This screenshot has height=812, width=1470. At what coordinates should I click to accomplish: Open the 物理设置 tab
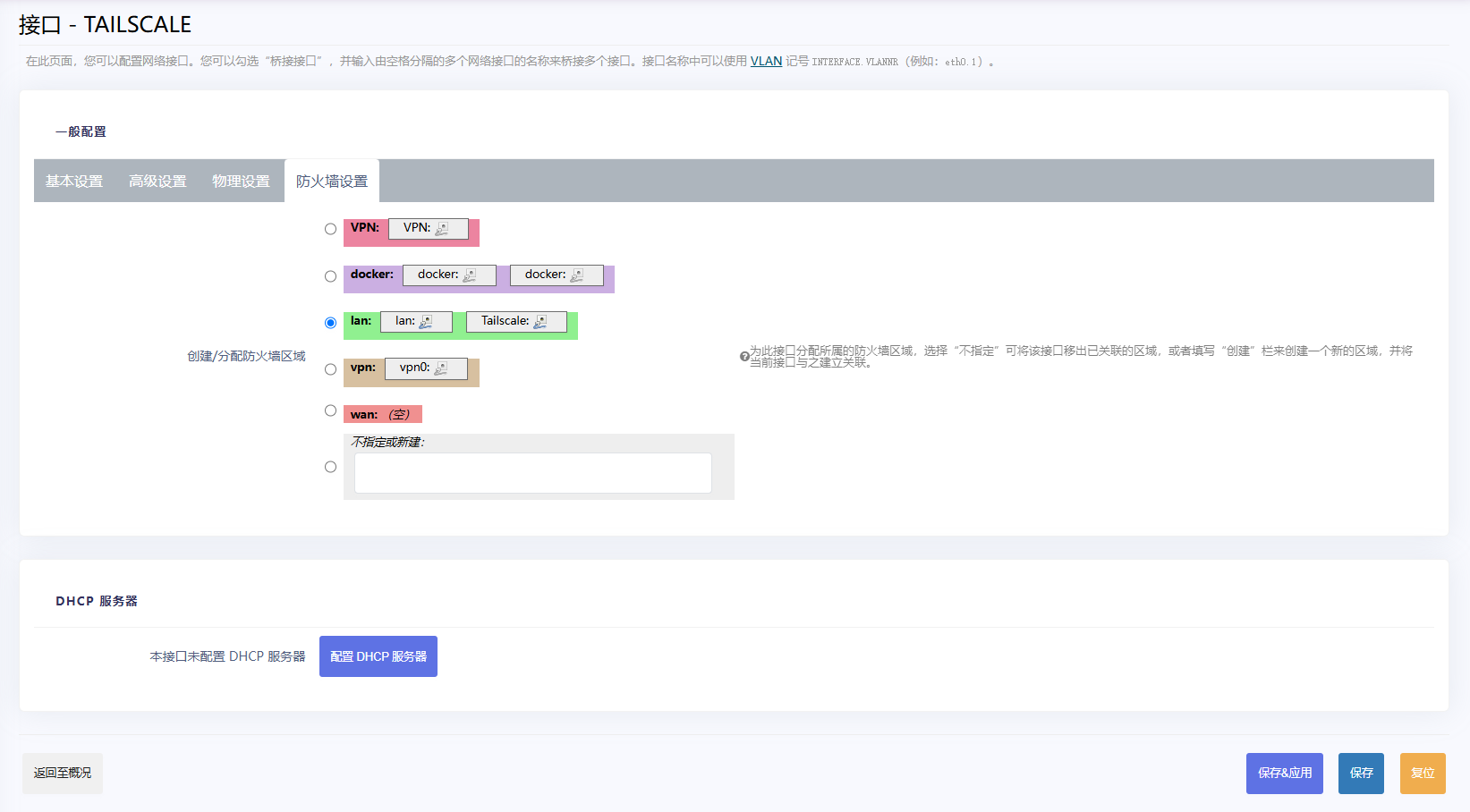click(x=241, y=182)
